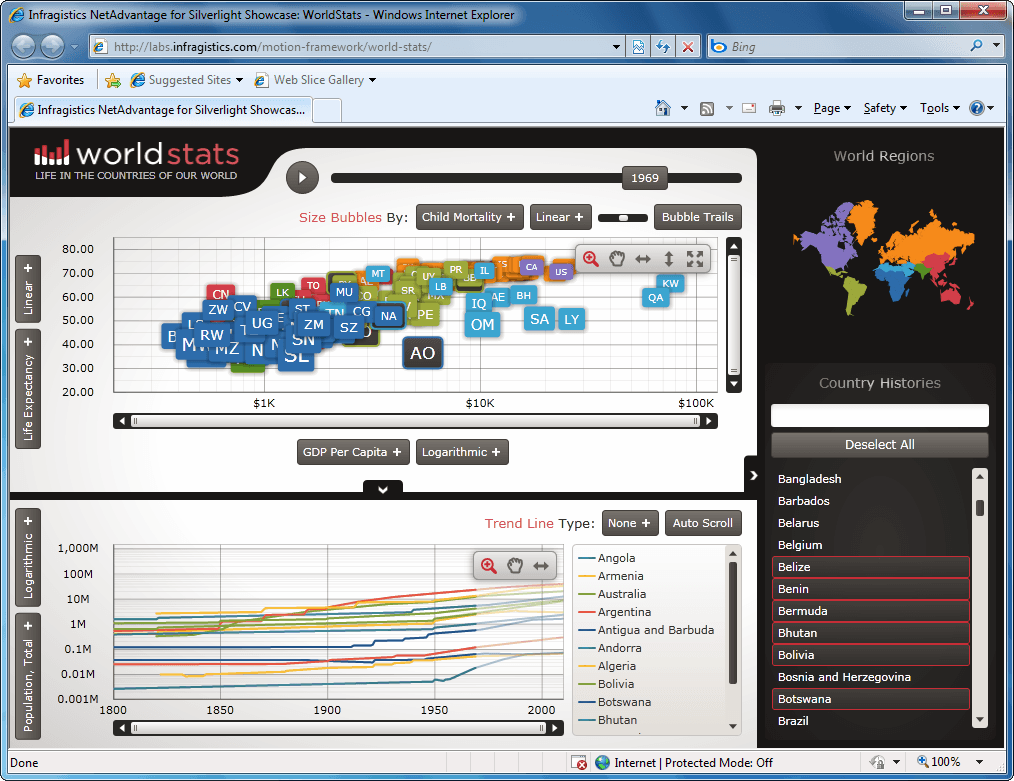1014x781 pixels.
Task: Open vertical Population, Total axis dropdown
Action: point(28,677)
